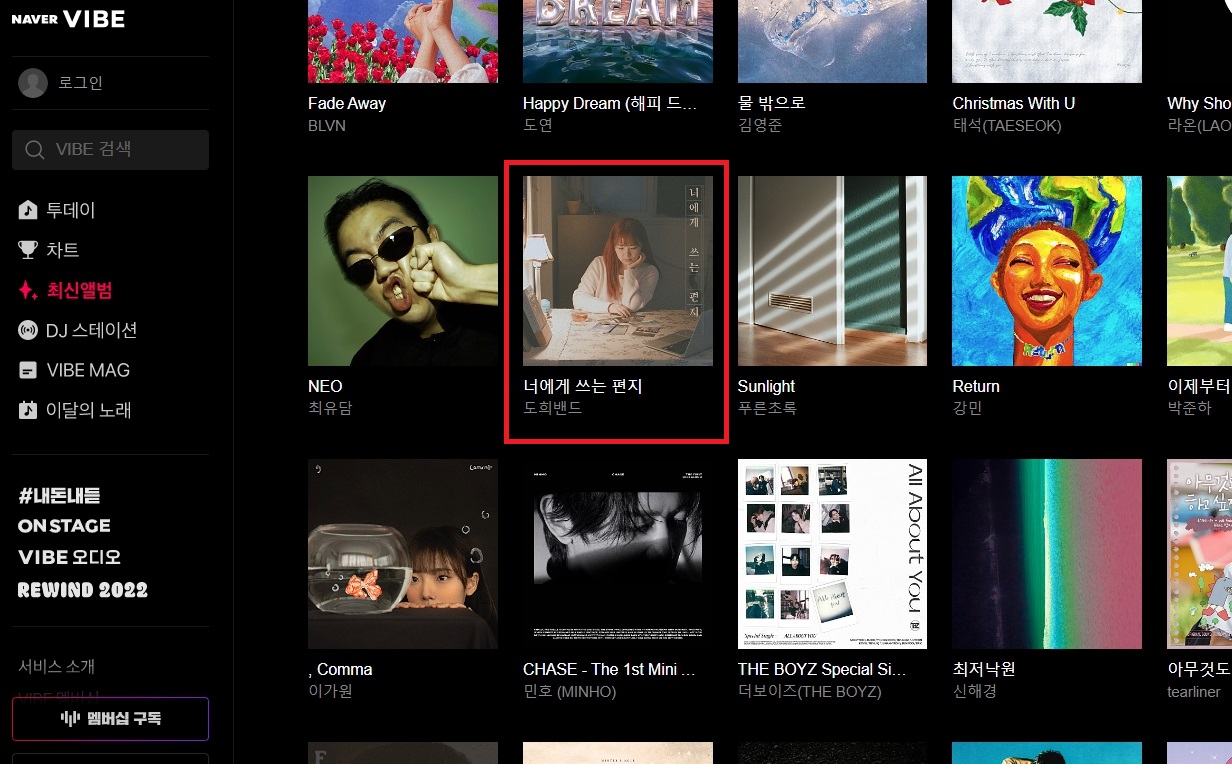Image resolution: width=1232 pixels, height=764 pixels.
Task: Click the 이달의 노래 calendar icon
Action: 28,410
